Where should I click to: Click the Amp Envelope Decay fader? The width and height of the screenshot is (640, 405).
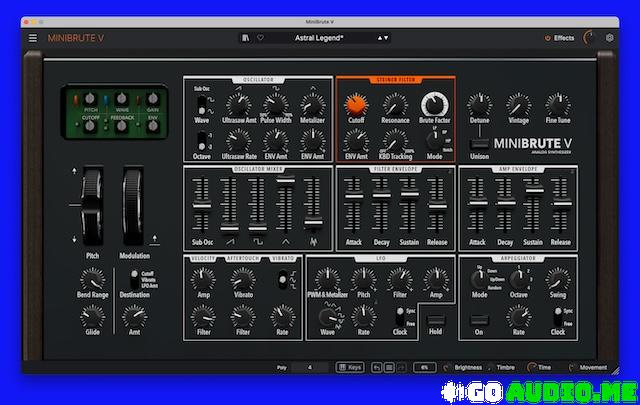tap(505, 203)
